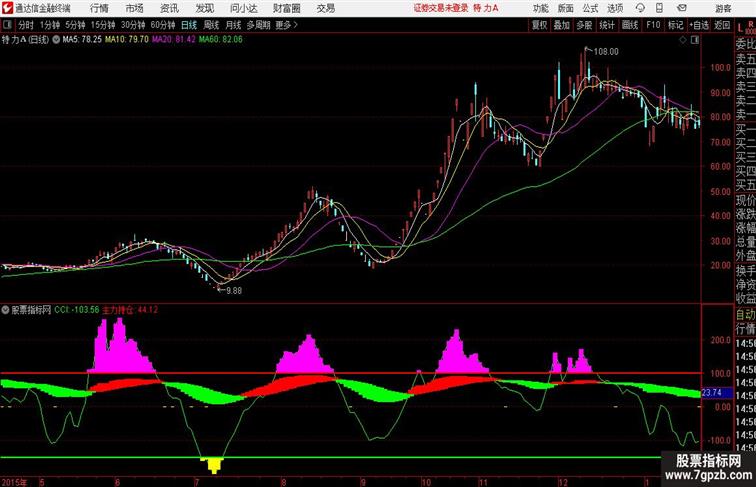Click the 多股 toolbar button
The height and width of the screenshot is (487, 756).
coord(584,25)
